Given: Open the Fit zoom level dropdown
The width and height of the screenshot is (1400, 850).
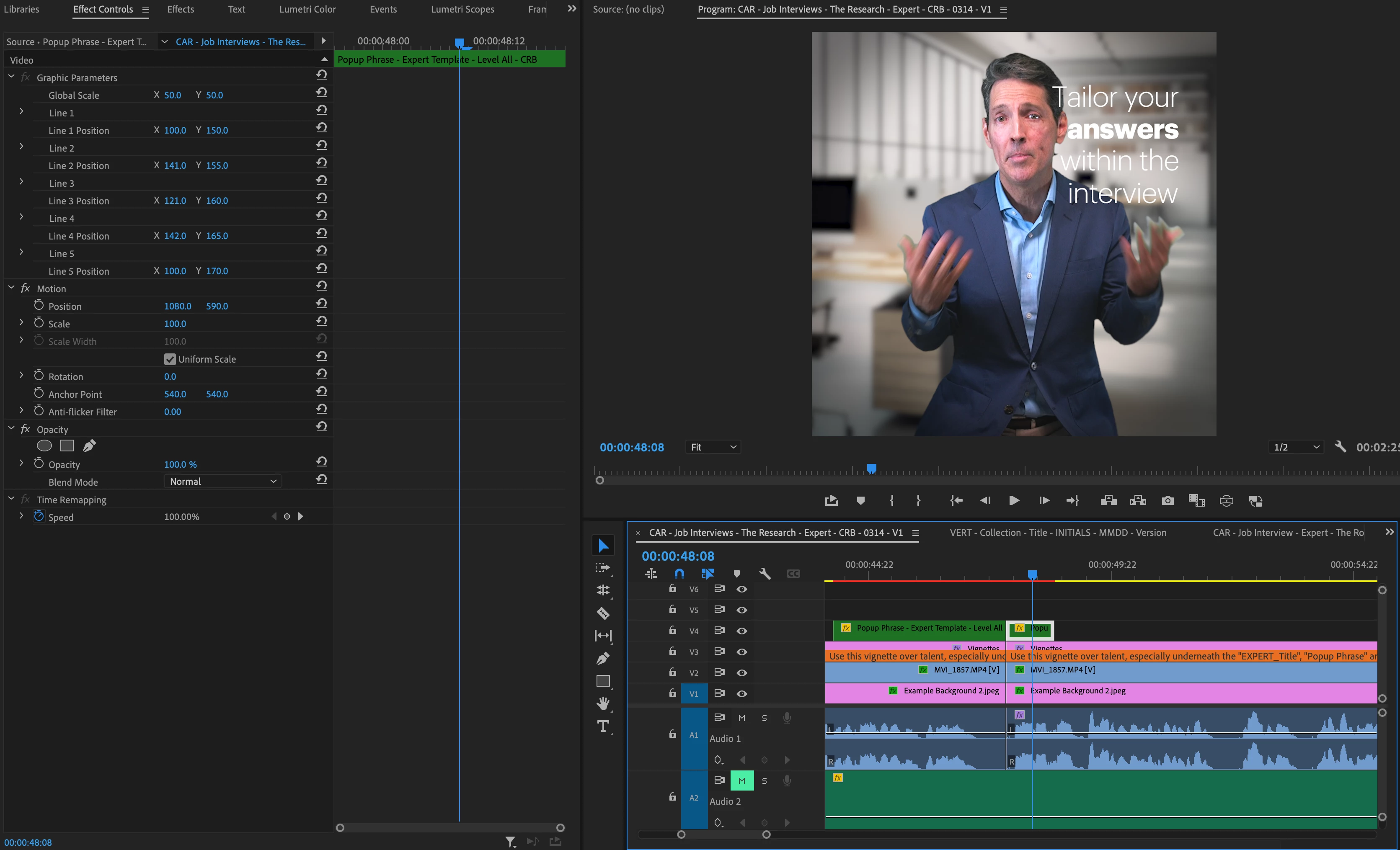Looking at the screenshot, I should [x=713, y=447].
